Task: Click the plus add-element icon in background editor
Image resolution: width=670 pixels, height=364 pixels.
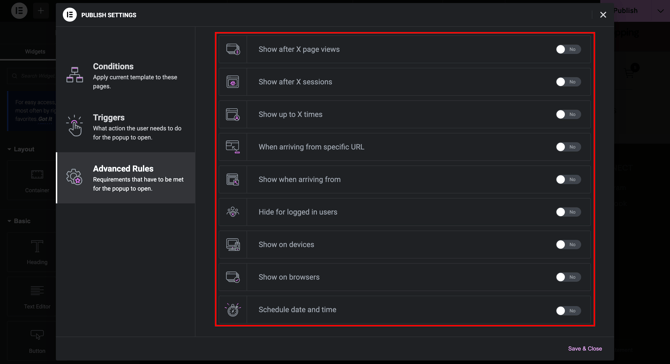Action: pyautogui.click(x=41, y=11)
